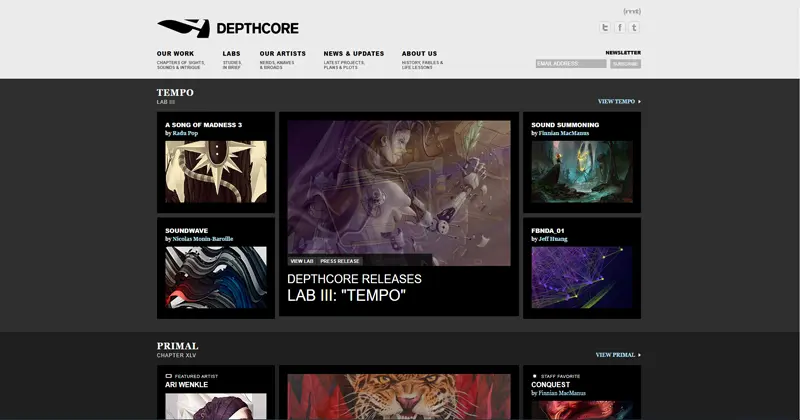Click the Lab III: "Tempo" headline
This screenshot has height=420, width=800.
click(x=346, y=295)
